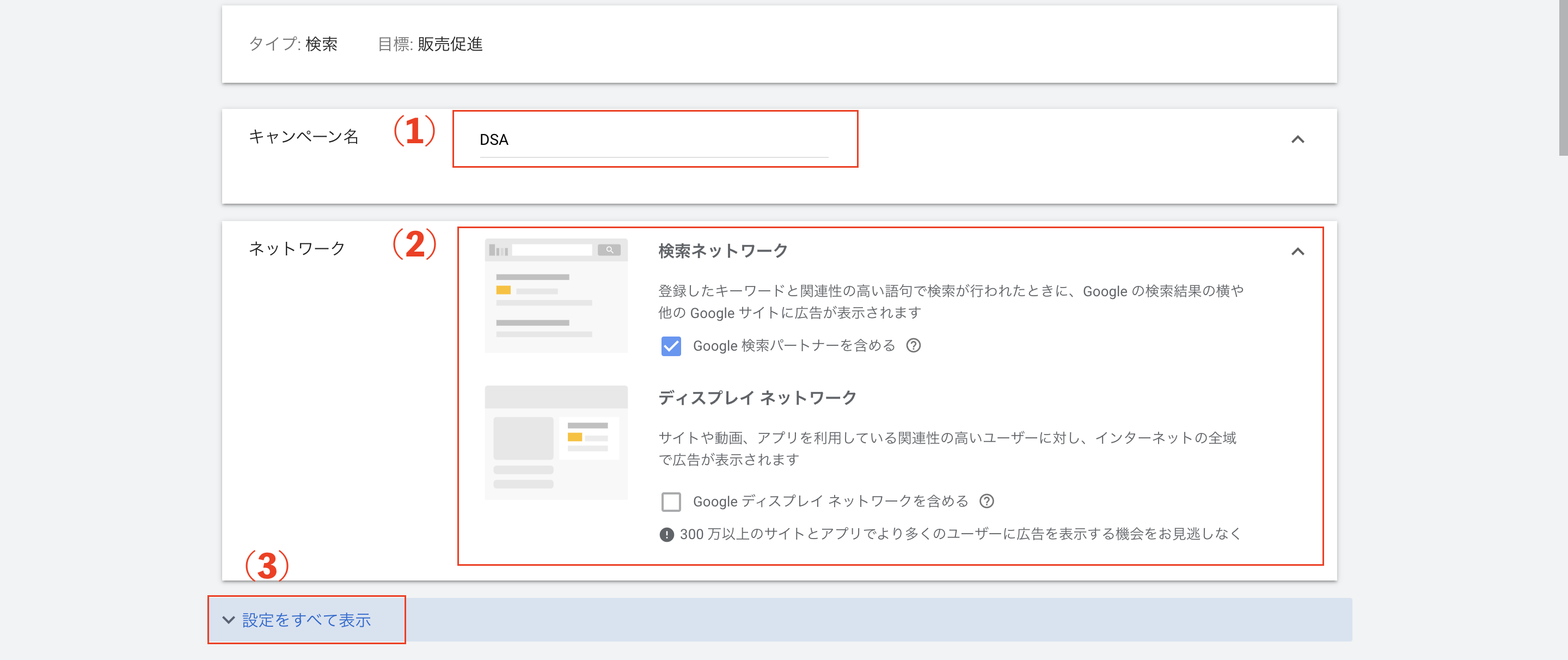The width and height of the screenshot is (1568, 660).
Task: Click the 販売促進 goal label
Action: (451, 44)
